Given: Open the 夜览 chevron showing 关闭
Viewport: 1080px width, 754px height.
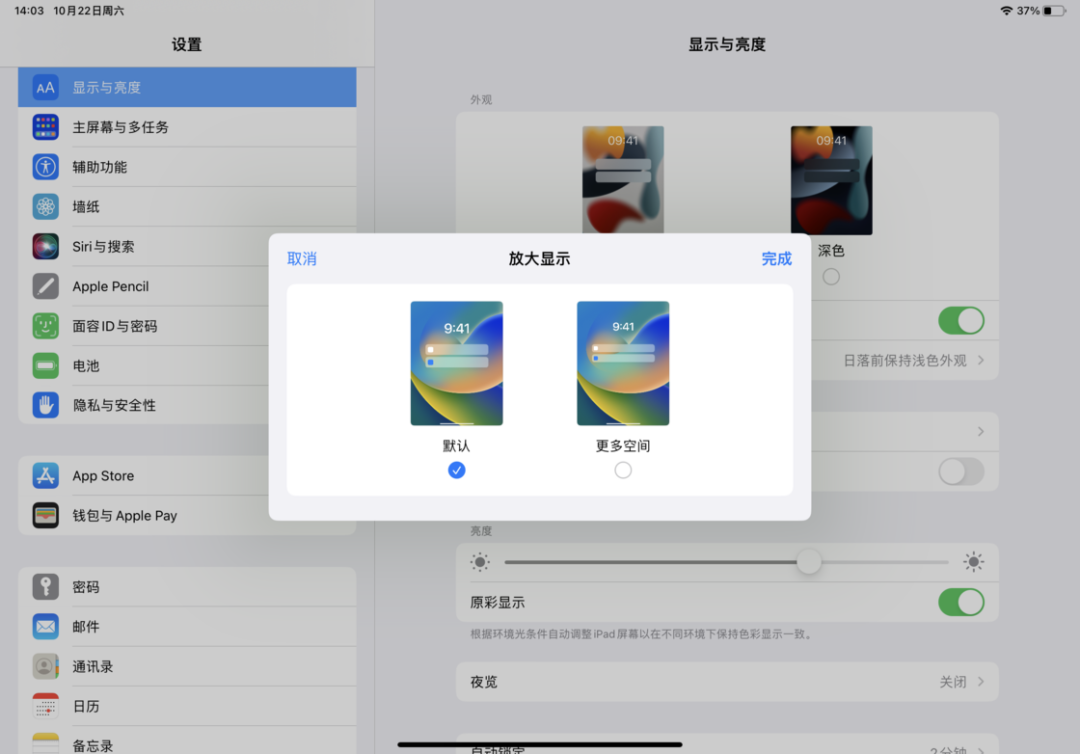Looking at the screenshot, I should (981, 682).
